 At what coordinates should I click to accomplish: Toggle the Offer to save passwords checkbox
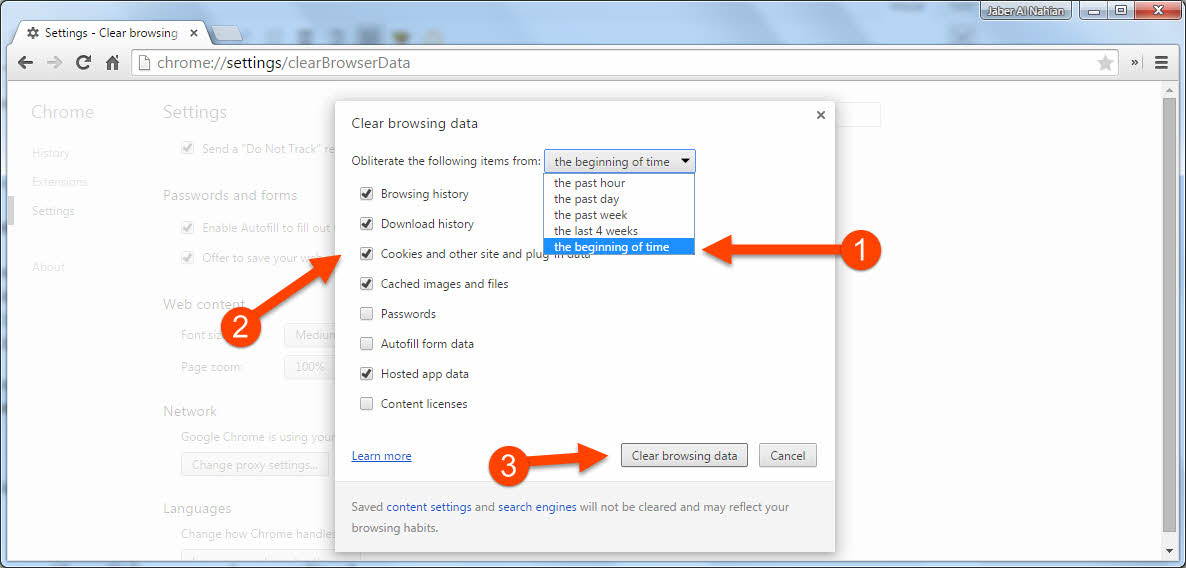188,257
